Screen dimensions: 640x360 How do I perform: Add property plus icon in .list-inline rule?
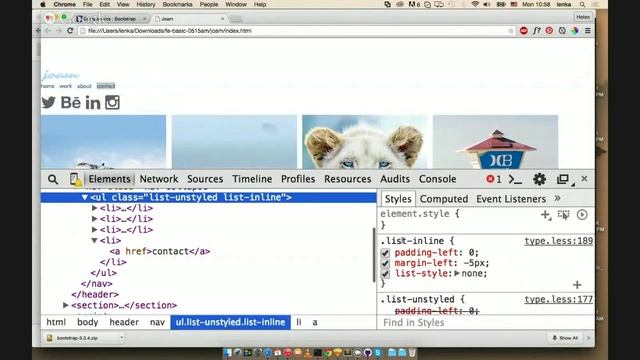point(577,284)
